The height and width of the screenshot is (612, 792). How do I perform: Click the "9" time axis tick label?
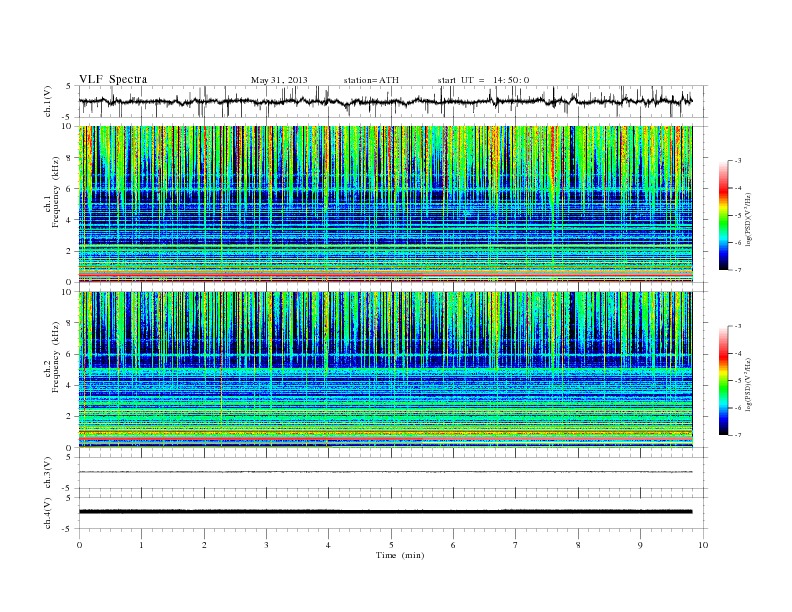click(640, 545)
